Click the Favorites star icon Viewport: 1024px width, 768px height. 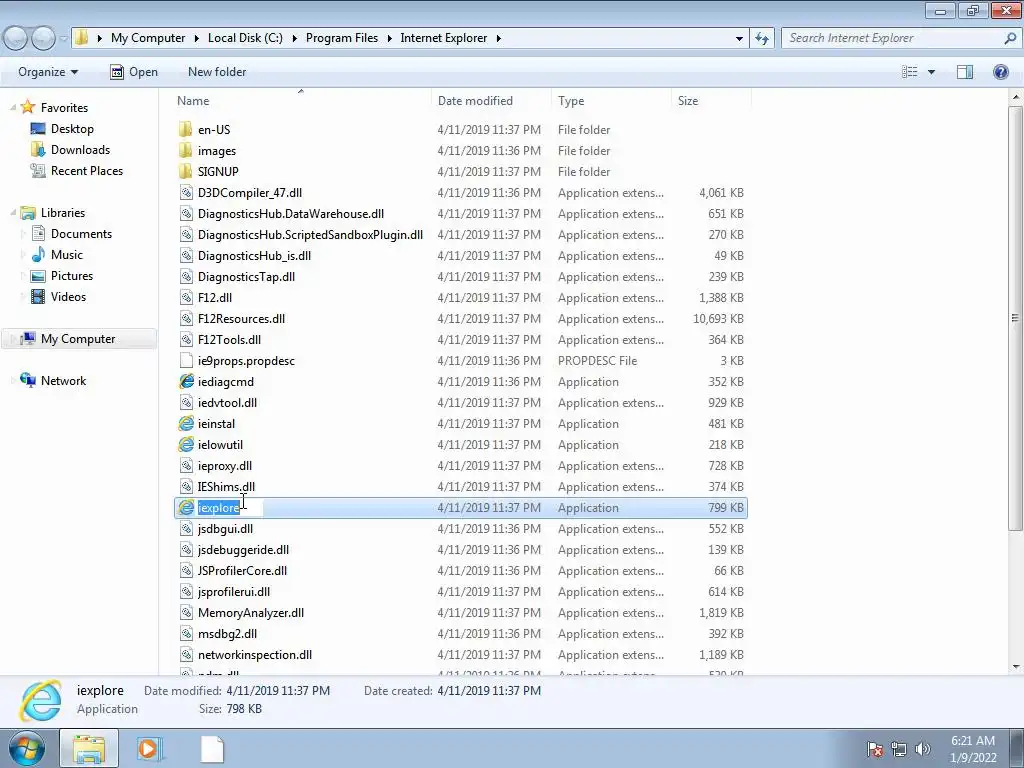(x=27, y=107)
